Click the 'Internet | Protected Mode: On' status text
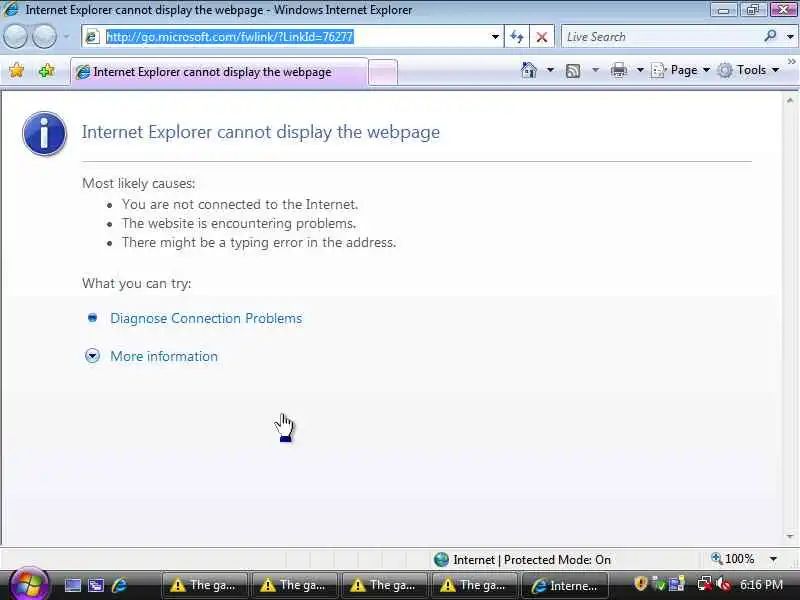The height and width of the screenshot is (600, 800). (532, 560)
